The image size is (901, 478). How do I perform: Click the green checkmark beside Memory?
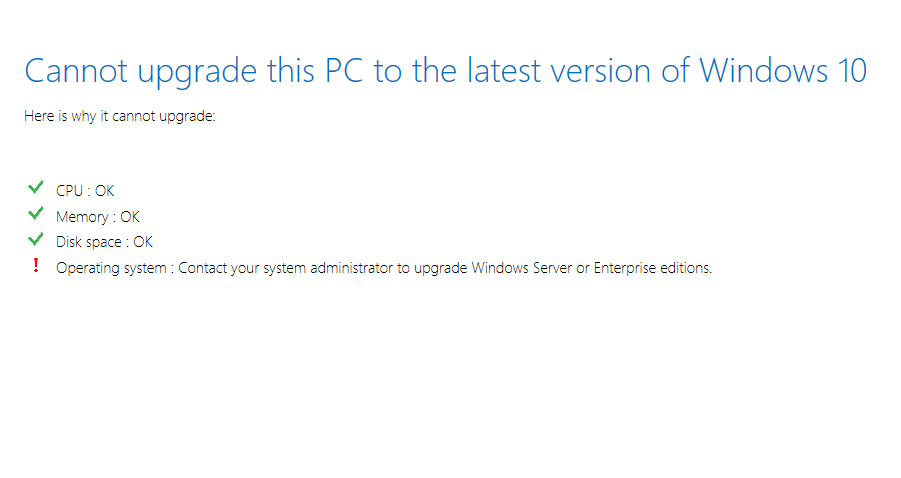click(x=36, y=213)
